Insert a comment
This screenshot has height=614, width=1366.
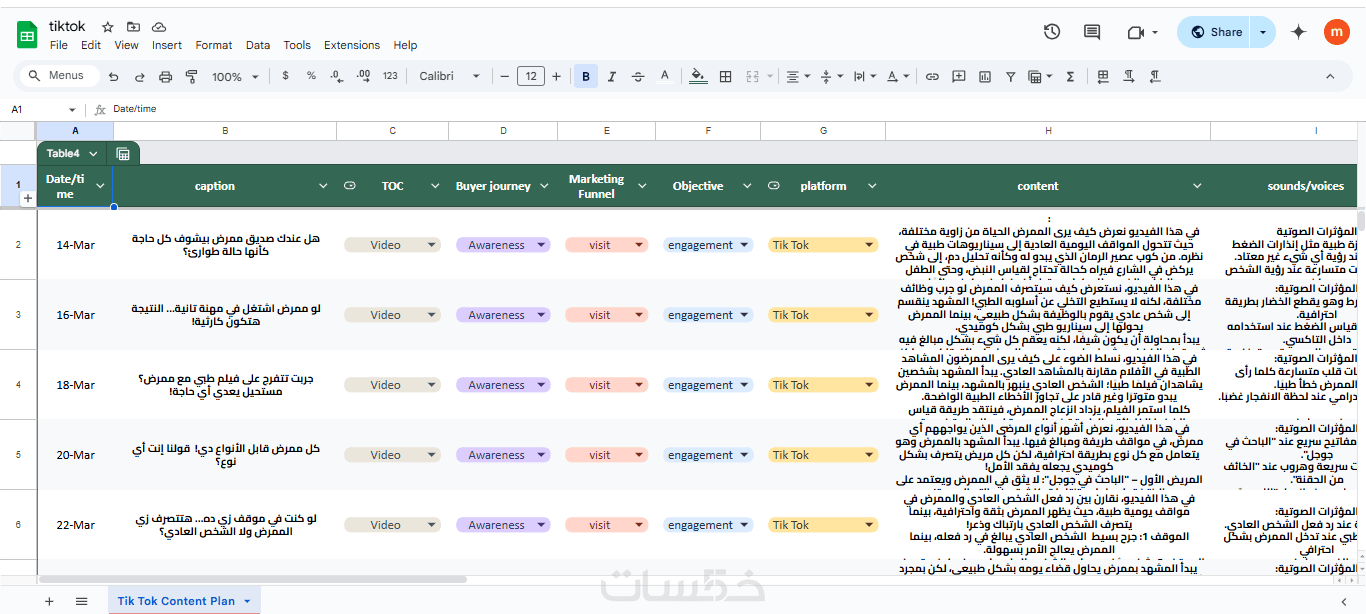coord(959,76)
